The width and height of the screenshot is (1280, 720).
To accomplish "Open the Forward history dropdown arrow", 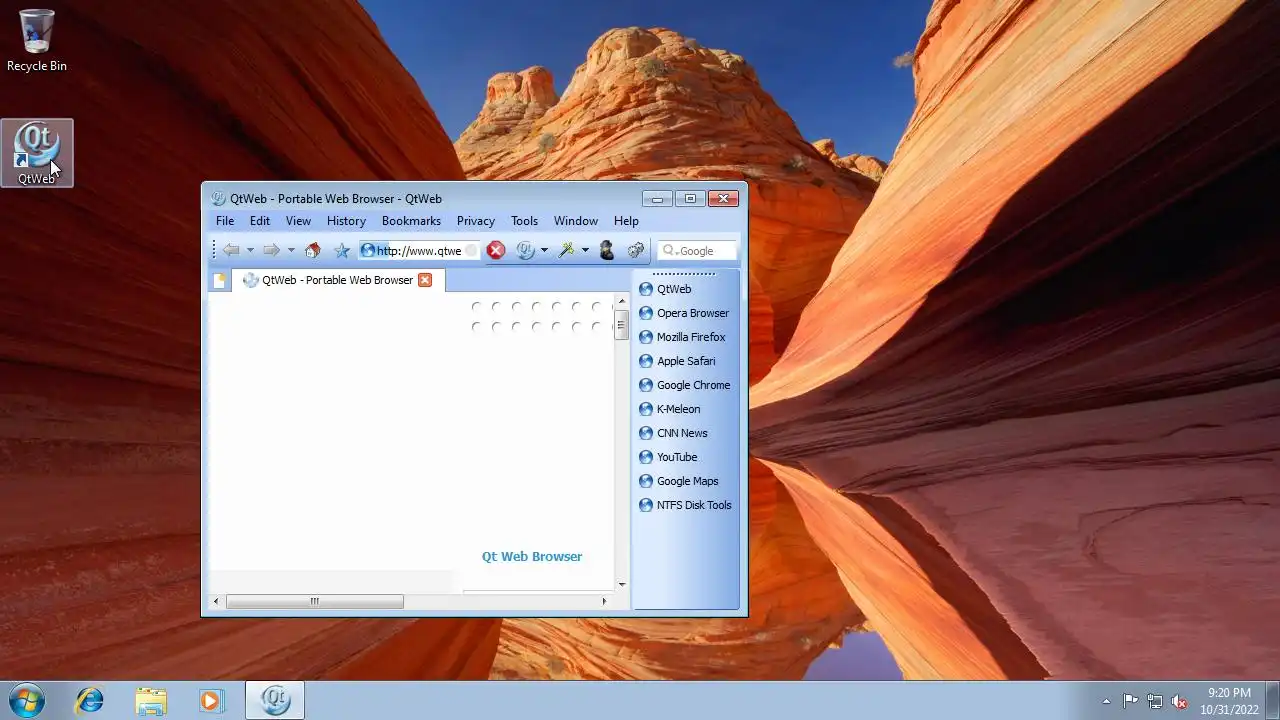I will [x=291, y=251].
